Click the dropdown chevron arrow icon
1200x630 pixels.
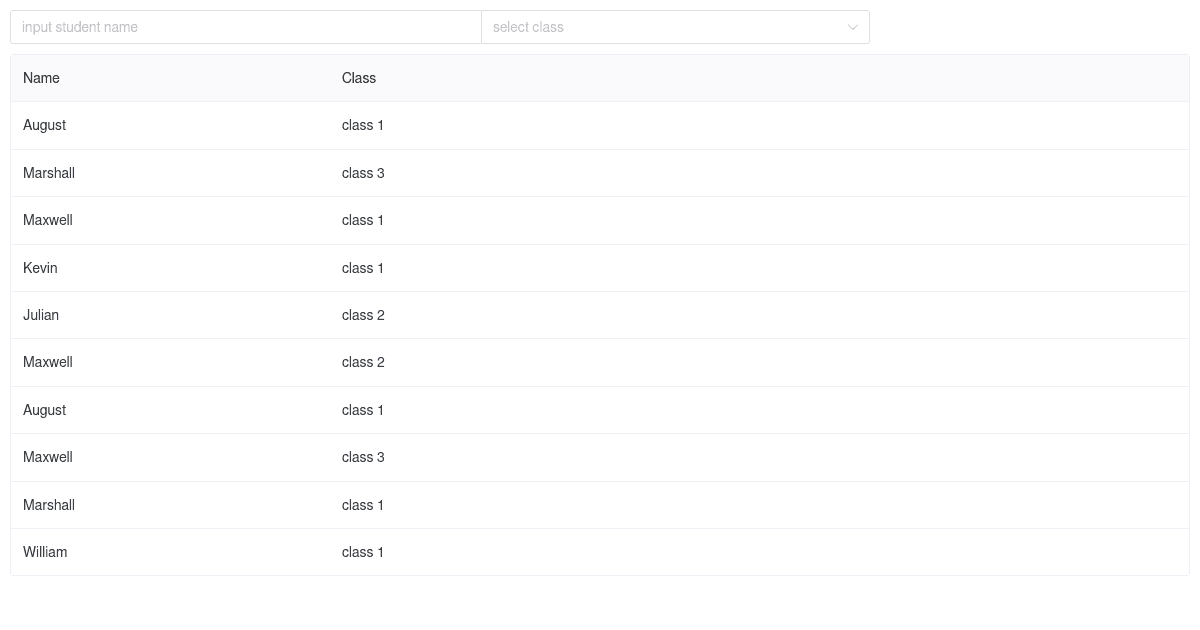tap(853, 27)
